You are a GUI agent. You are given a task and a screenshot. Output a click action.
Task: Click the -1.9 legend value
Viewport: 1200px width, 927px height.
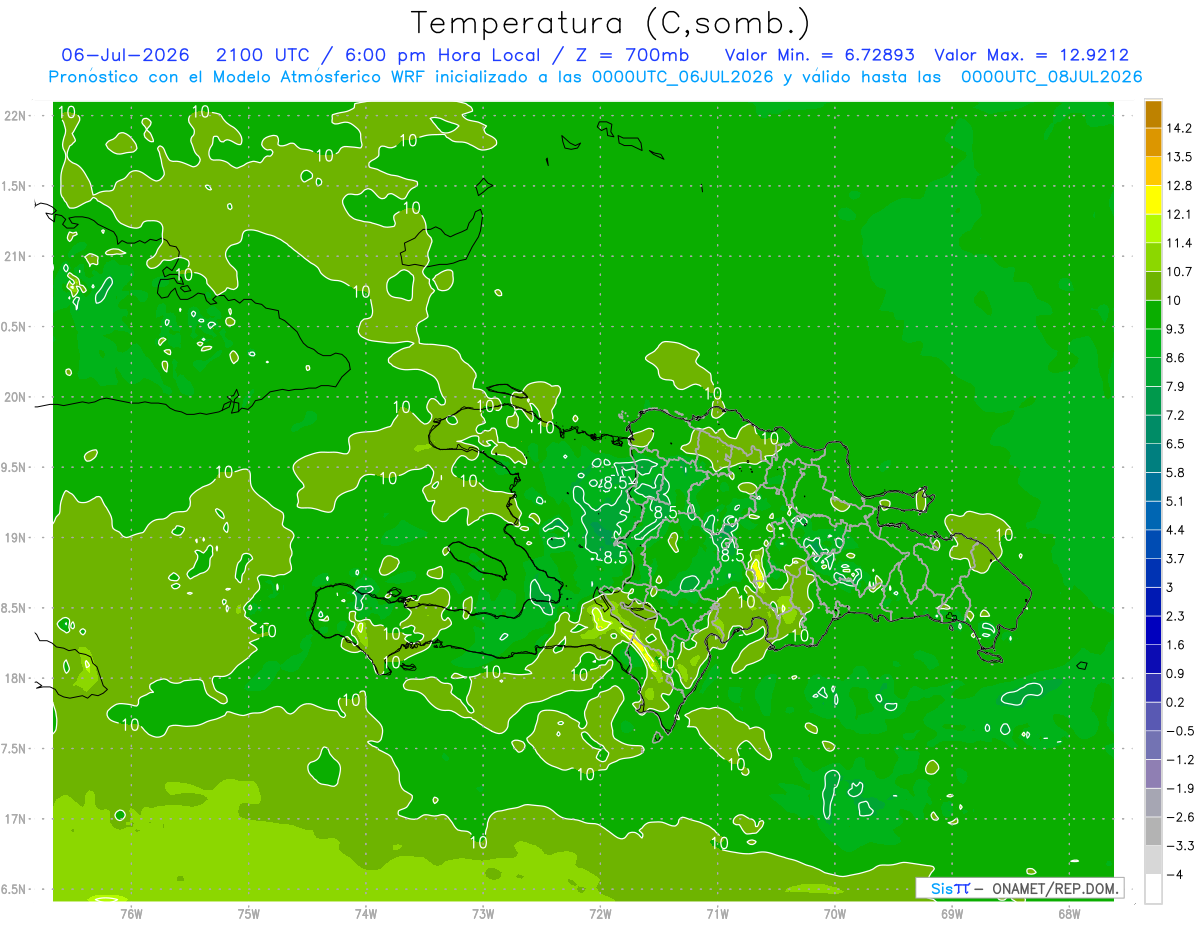coord(1179,788)
